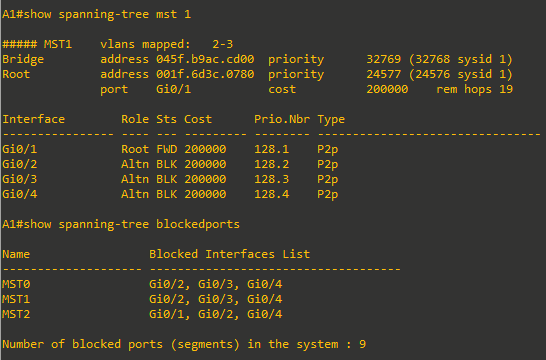The width and height of the screenshot is (546, 360).
Task: Click the MST1 row name in blockedports
Action: click(x=16, y=299)
